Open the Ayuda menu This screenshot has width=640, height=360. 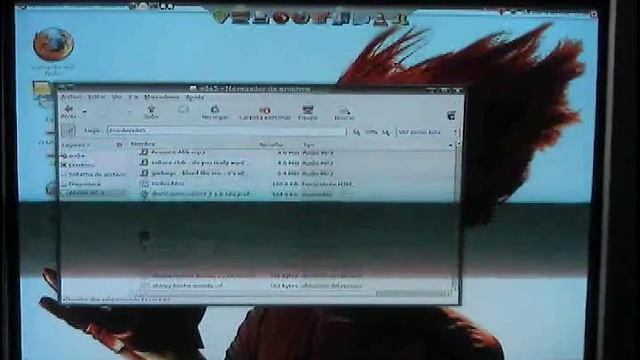[195, 97]
